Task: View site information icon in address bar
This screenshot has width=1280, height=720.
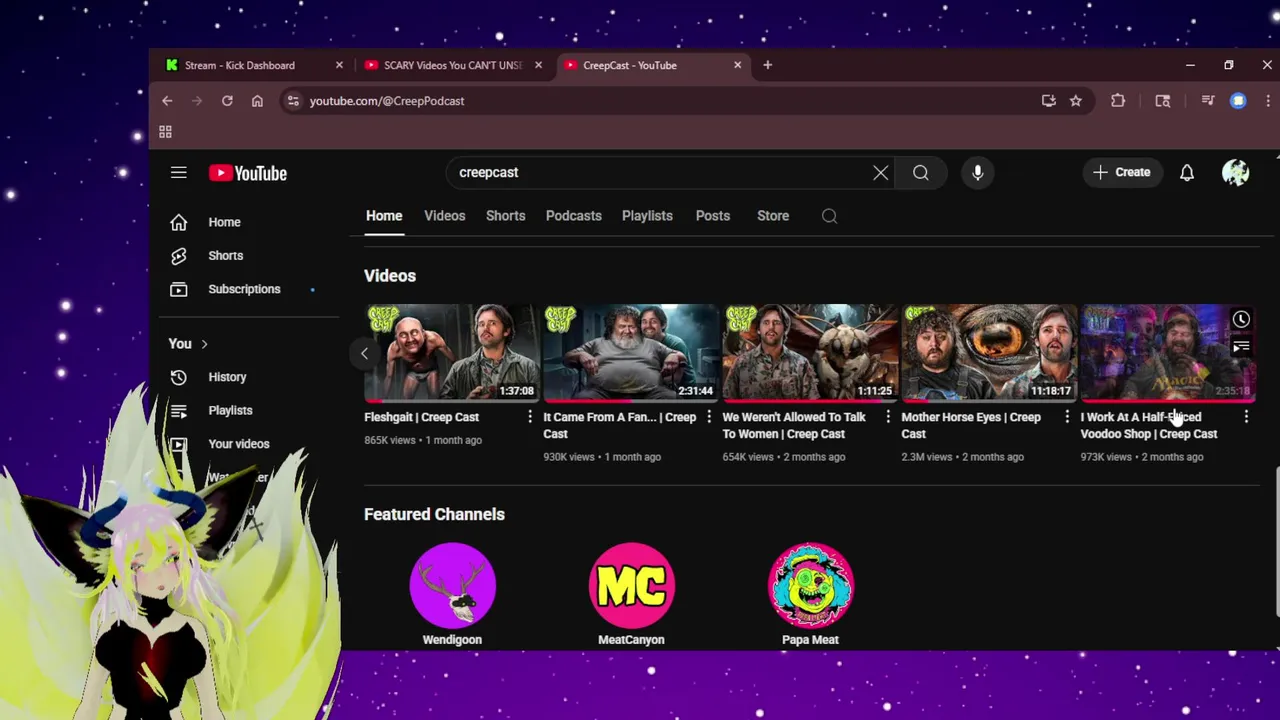Action: (x=292, y=101)
